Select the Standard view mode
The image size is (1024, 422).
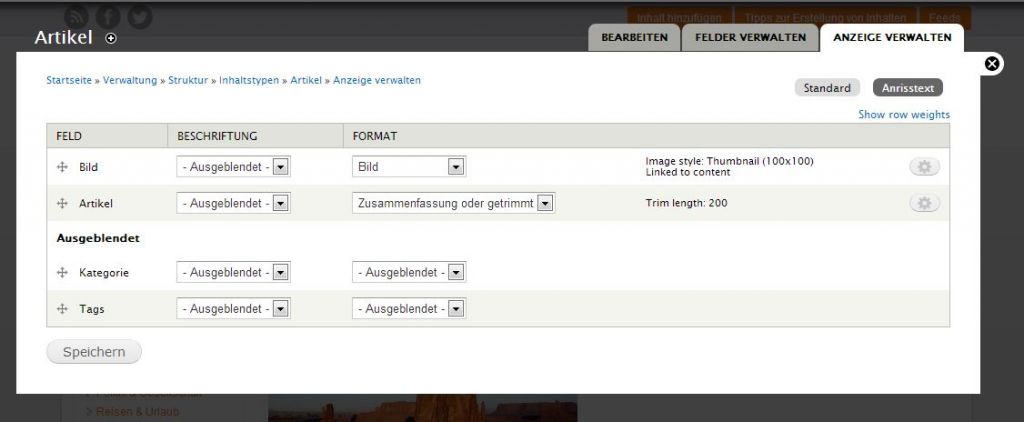point(827,88)
